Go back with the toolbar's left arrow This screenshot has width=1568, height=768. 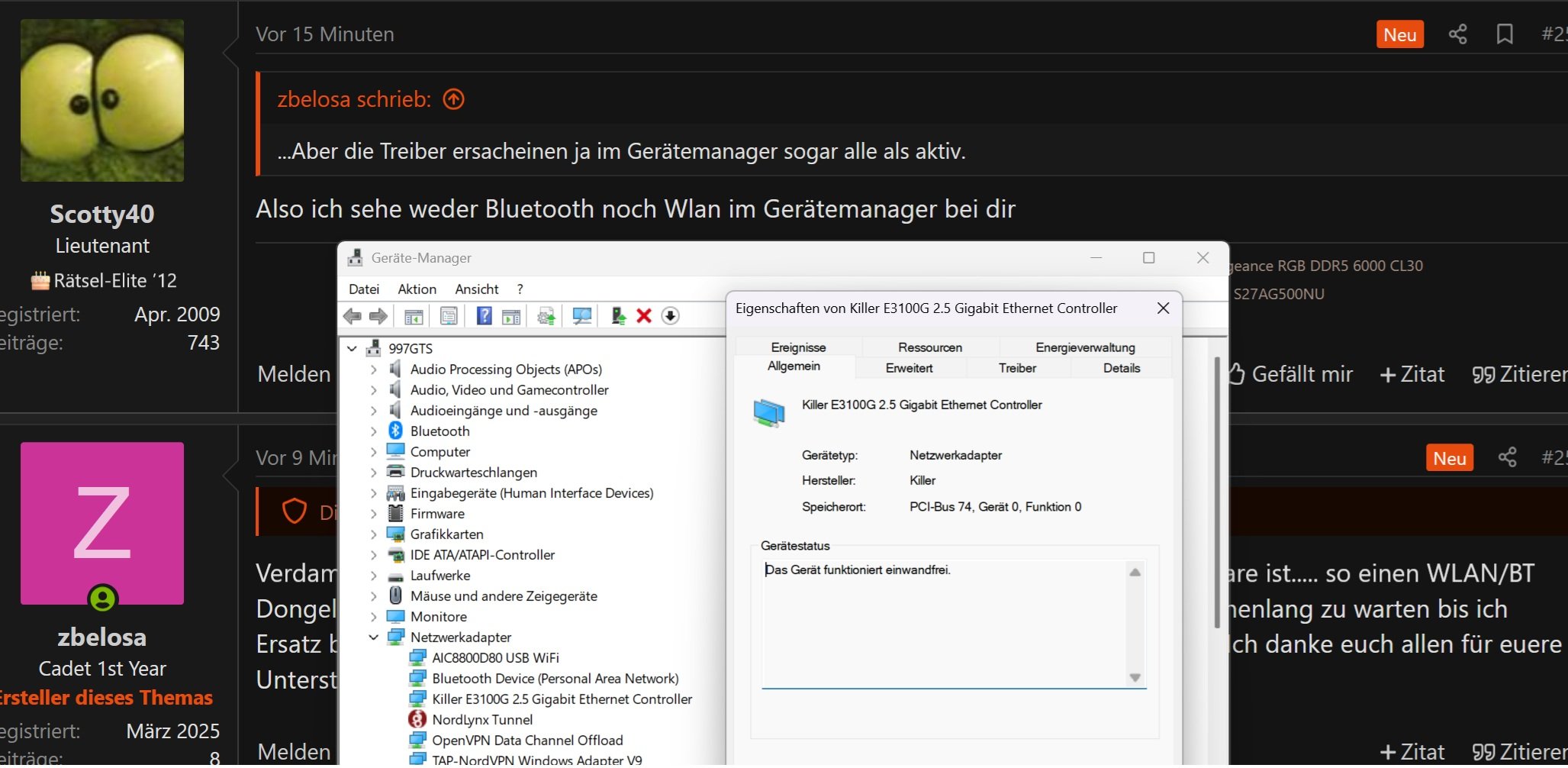click(353, 316)
